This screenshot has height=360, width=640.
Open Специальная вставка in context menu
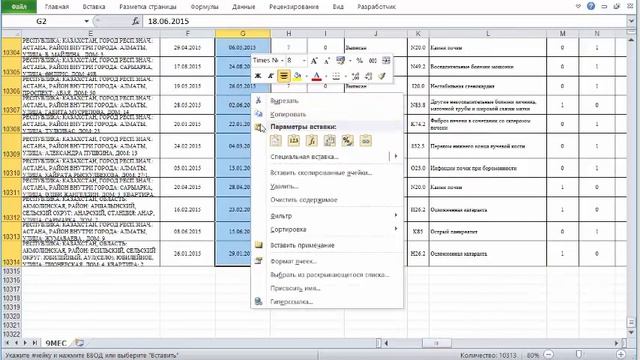304,156
